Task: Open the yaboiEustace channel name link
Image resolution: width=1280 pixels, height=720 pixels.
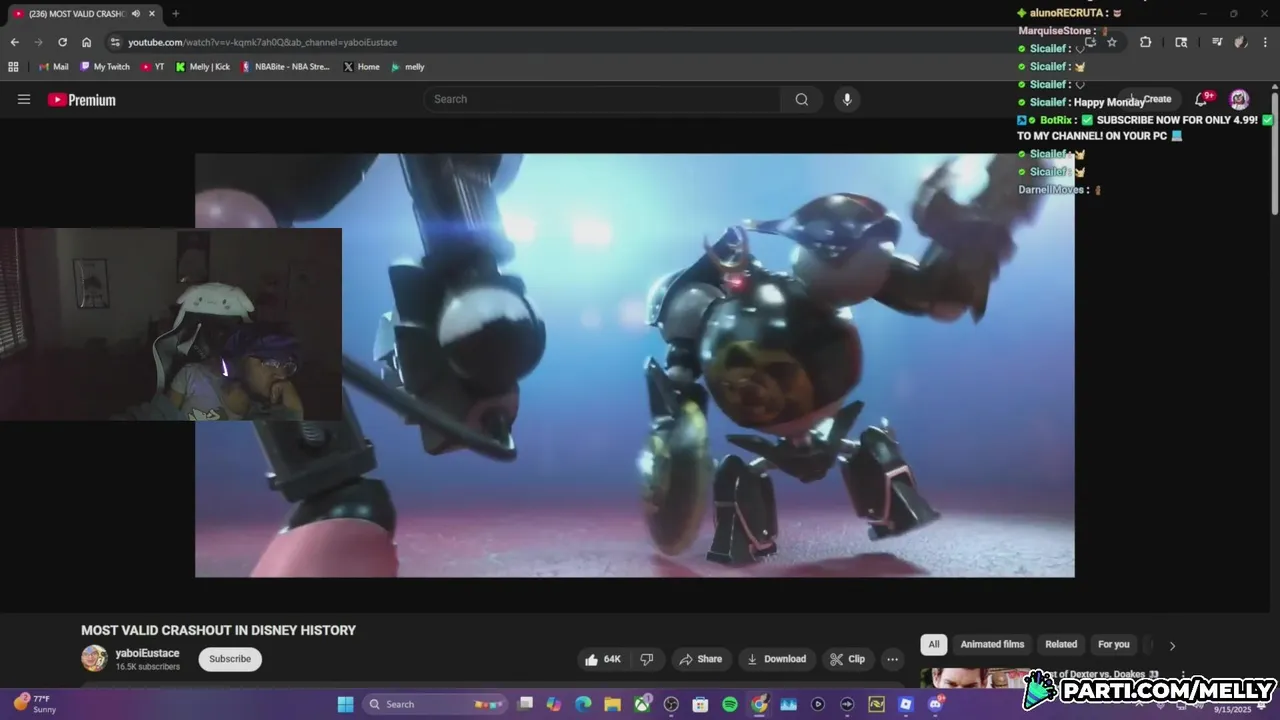Action: tap(147, 653)
